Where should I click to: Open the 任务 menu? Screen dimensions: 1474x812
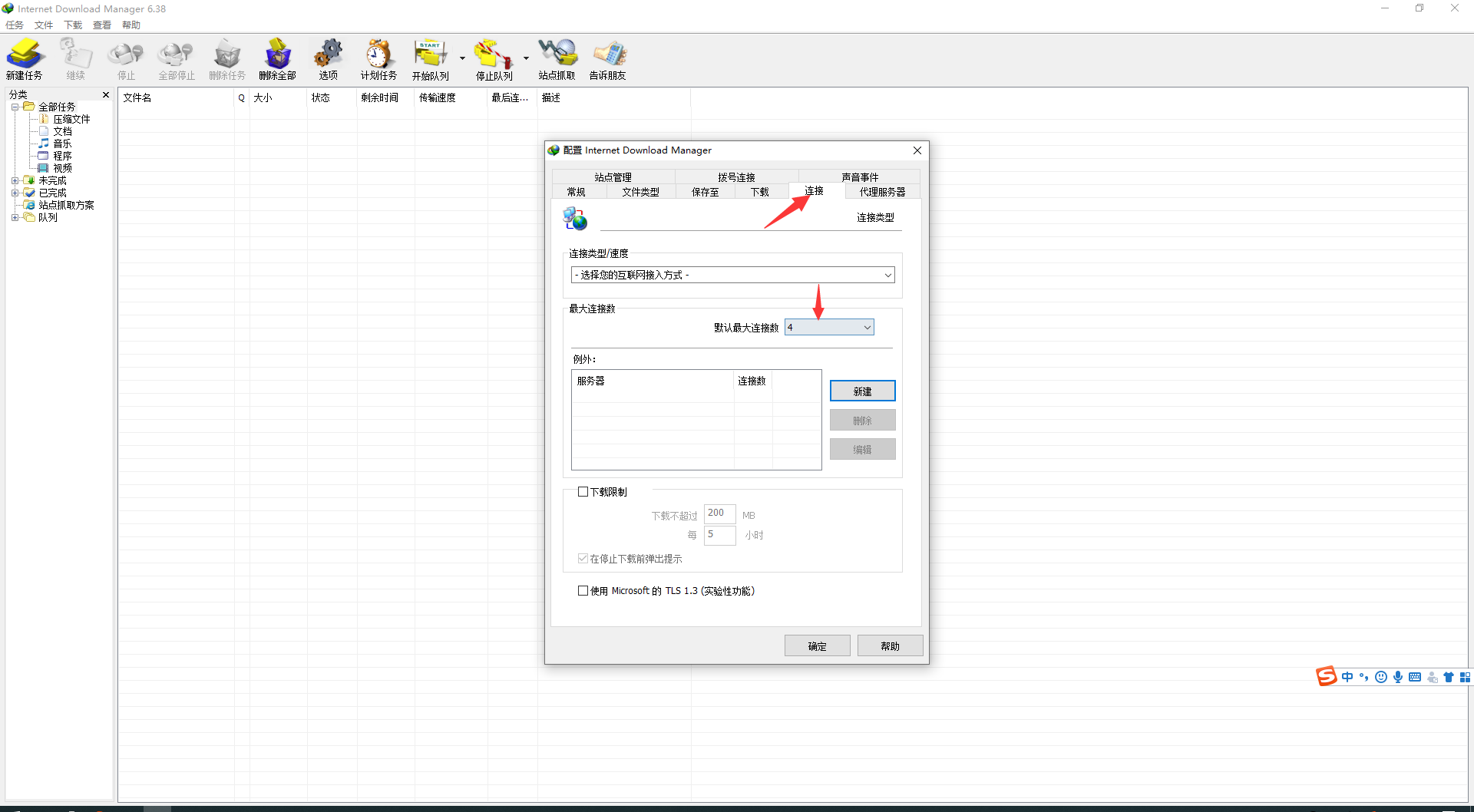pyautogui.click(x=15, y=25)
